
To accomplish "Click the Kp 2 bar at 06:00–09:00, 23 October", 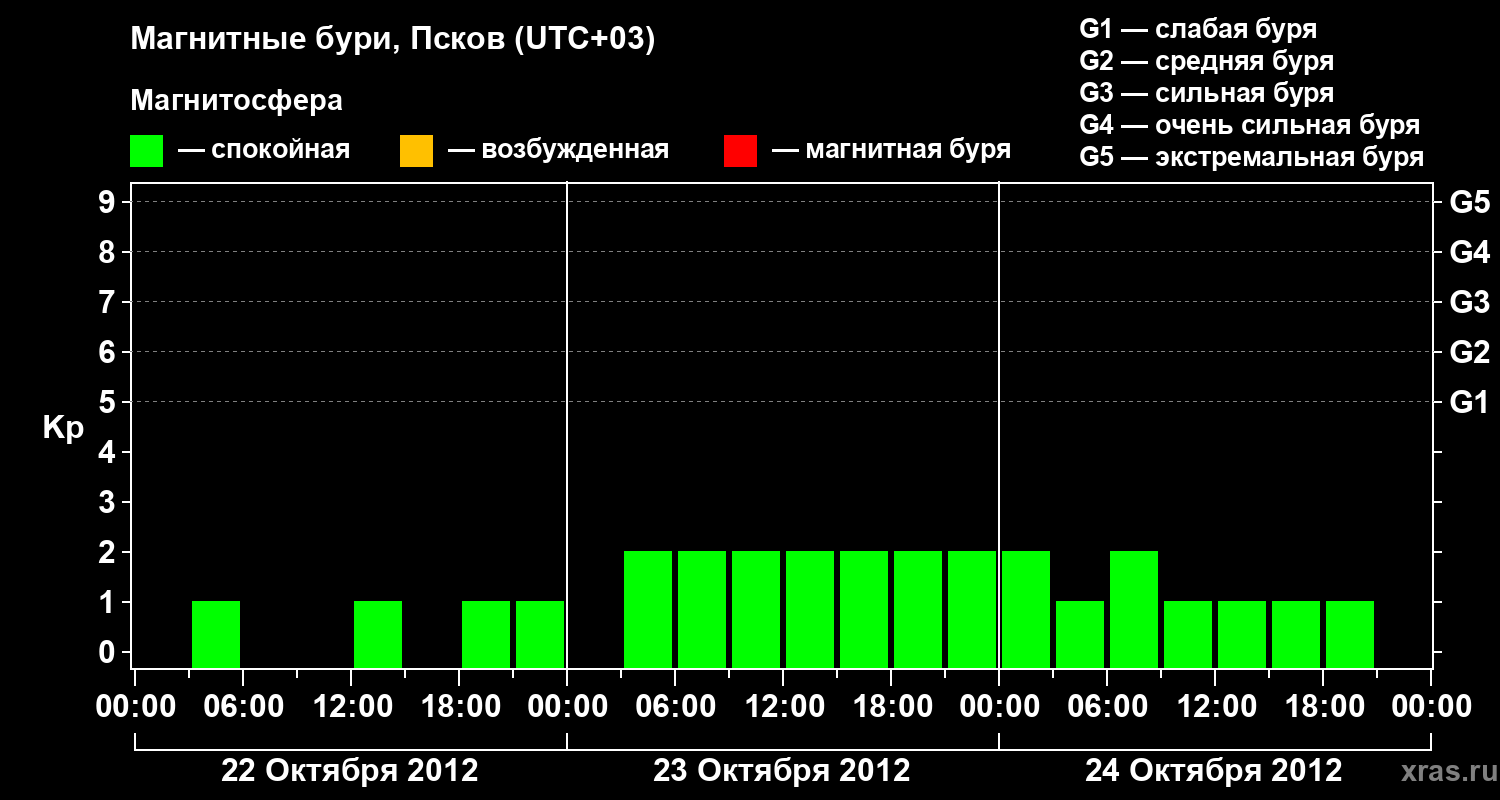I will click(702, 609).
